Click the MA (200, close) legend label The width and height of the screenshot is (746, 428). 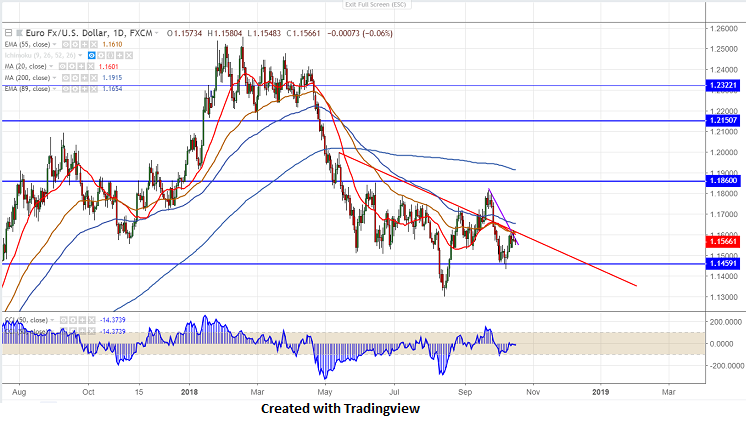27,78
